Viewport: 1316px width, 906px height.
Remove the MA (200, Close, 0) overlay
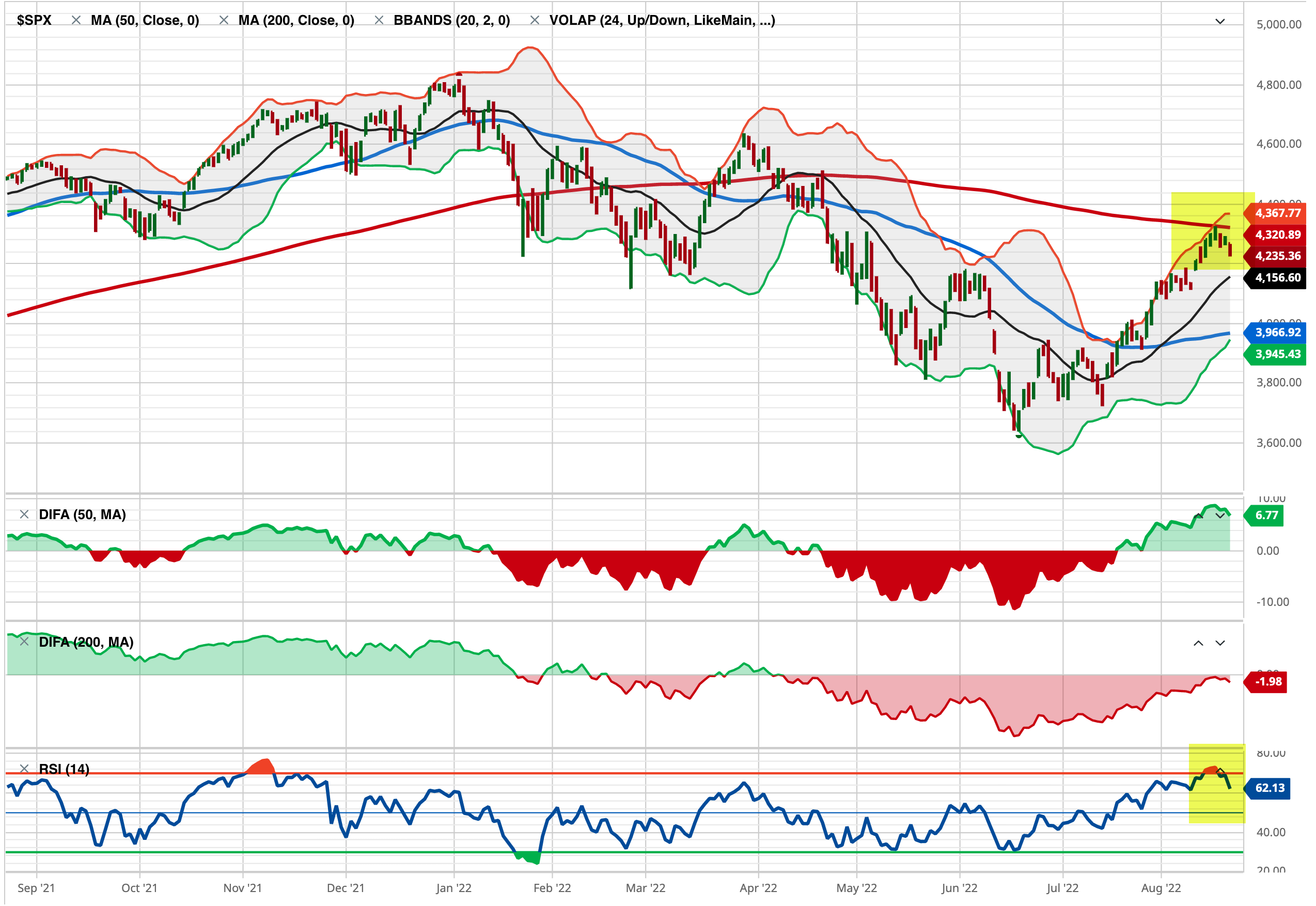(224, 21)
